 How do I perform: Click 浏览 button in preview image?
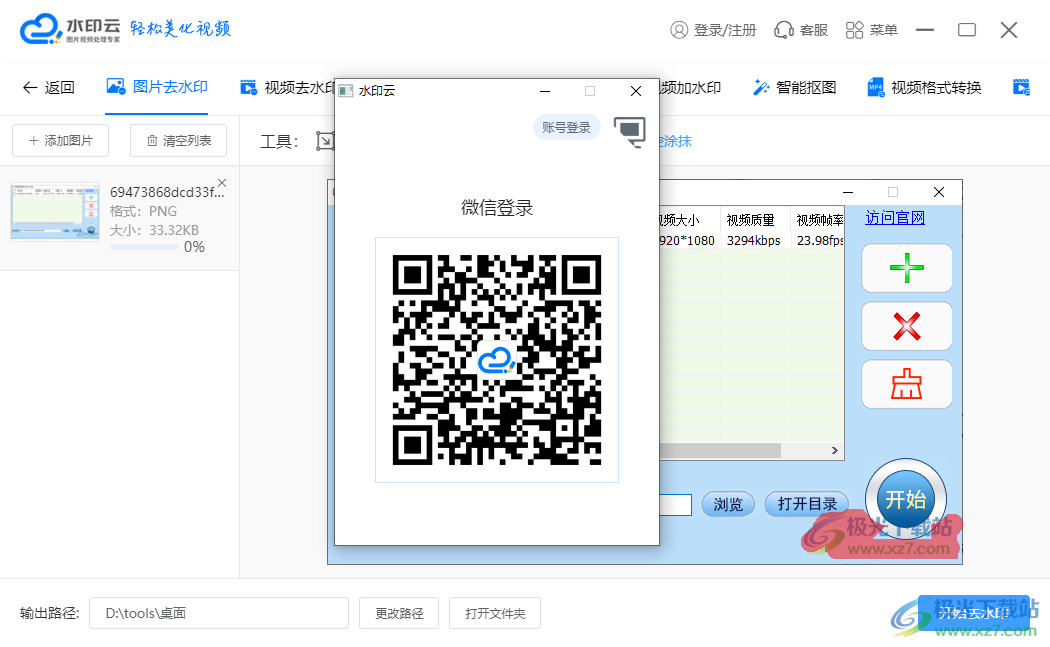(728, 504)
